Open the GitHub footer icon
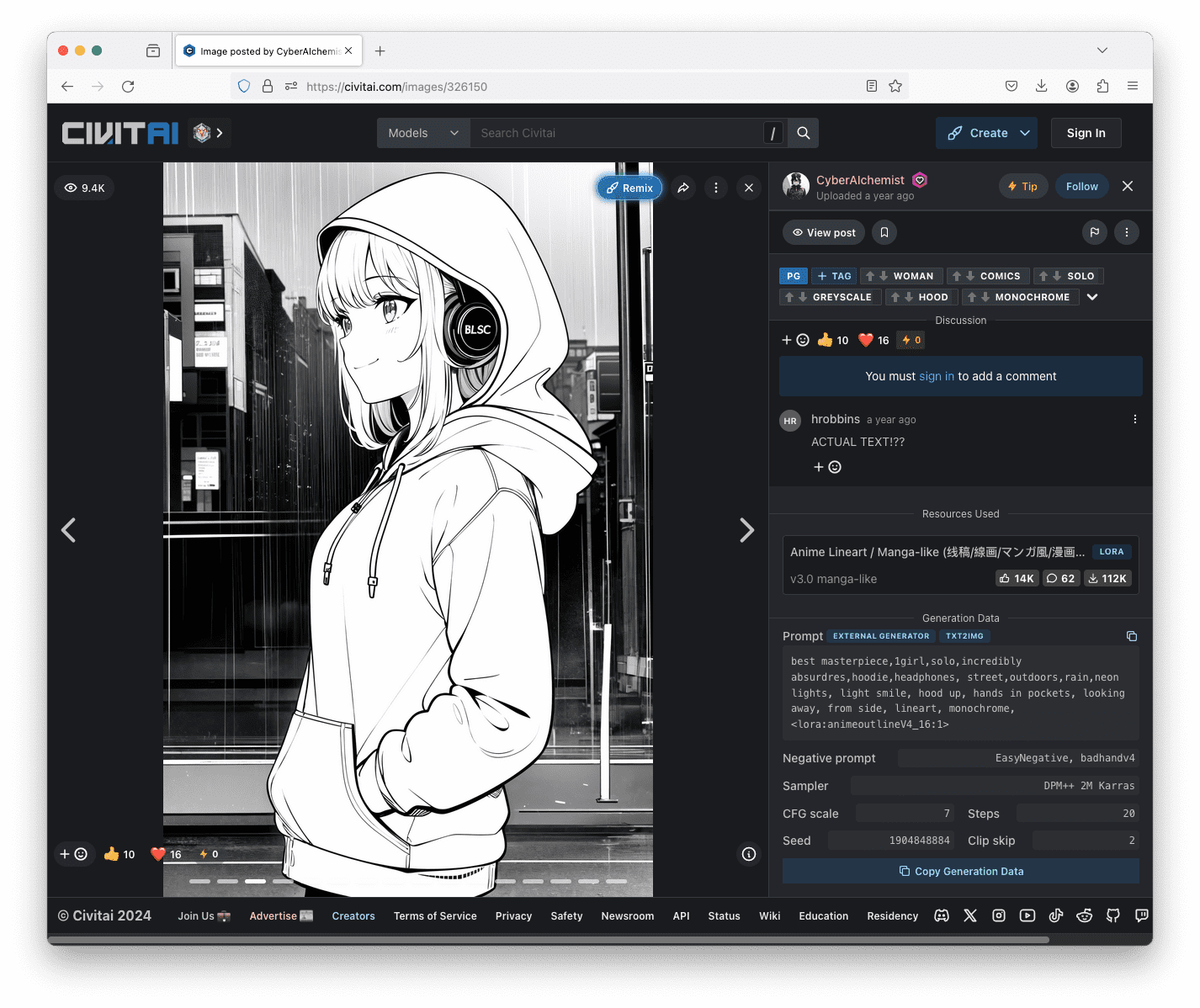This screenshot has width=1200, height=1008. (x=1113, y=915)
